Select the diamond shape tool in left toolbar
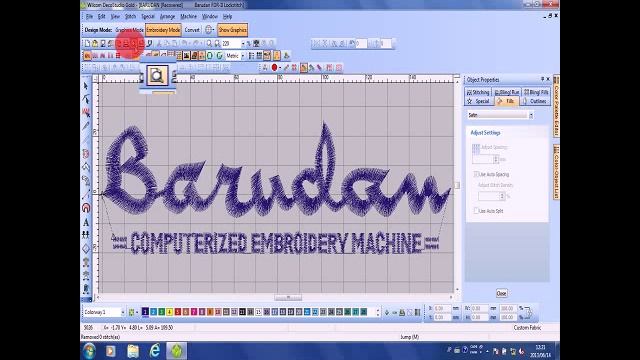 coord(86,249)
